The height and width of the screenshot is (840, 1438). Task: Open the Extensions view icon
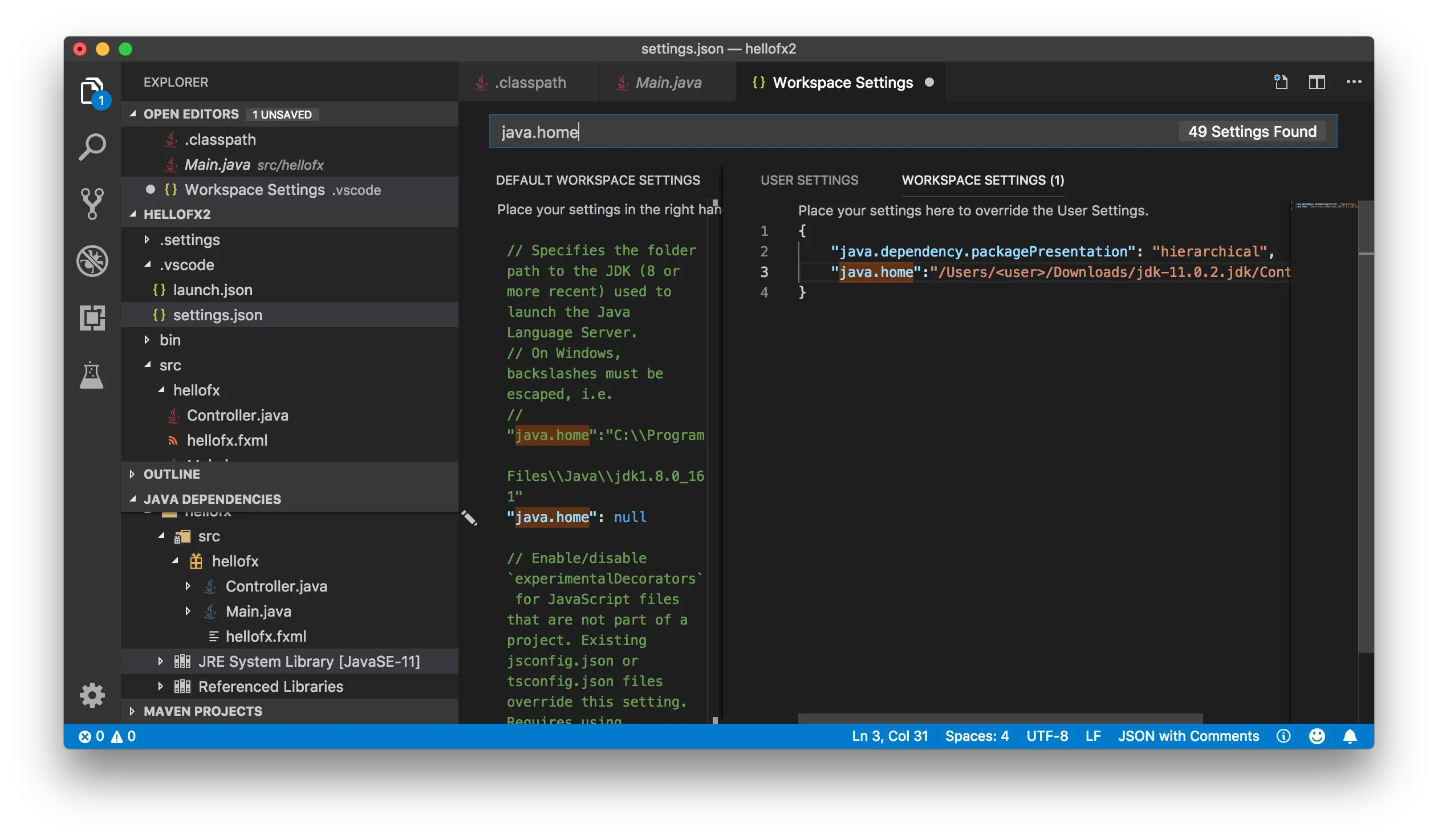(92, 317)
